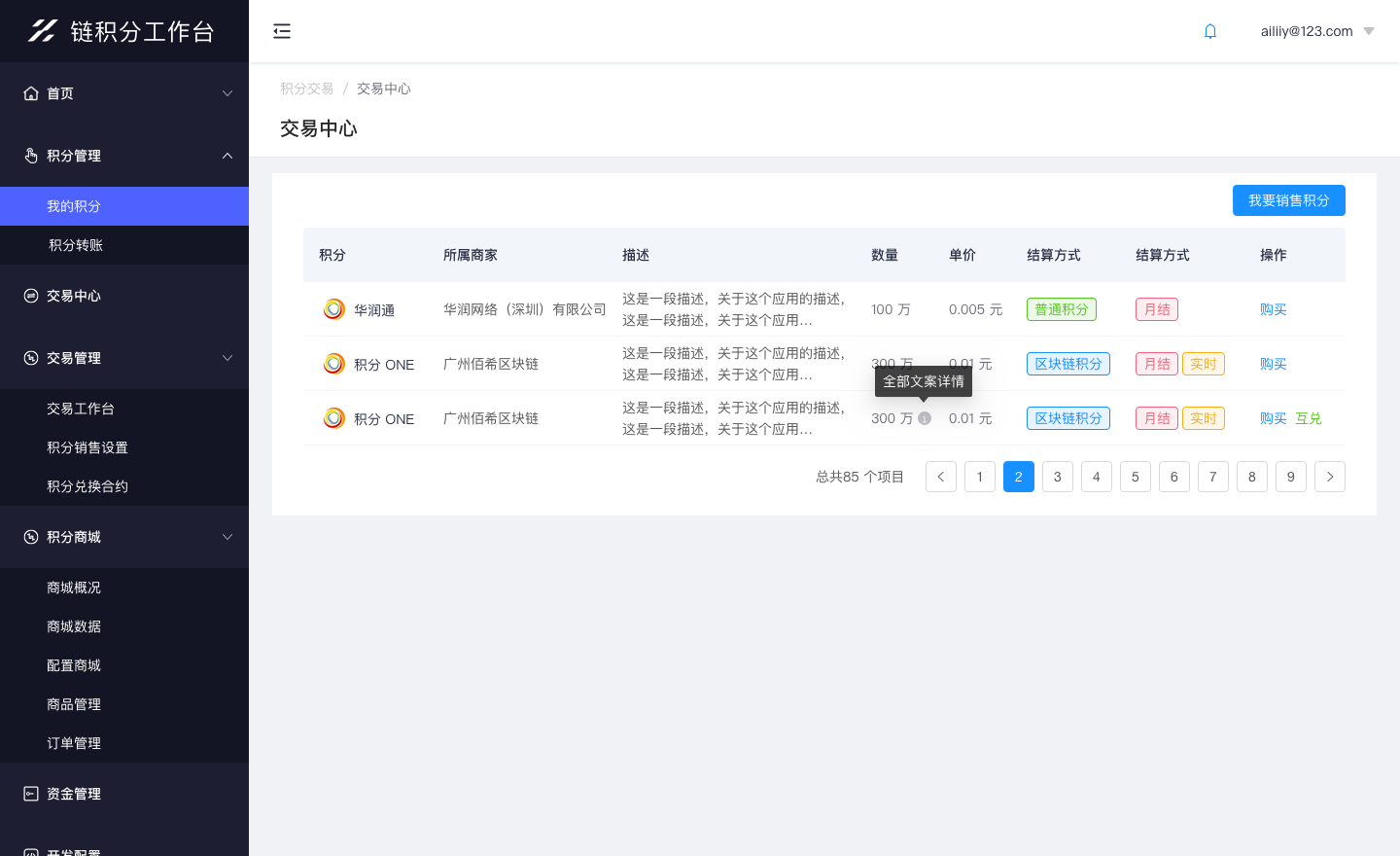
Task: Open 交易工作台 in sidebar
Action: [x=124, y=409]
